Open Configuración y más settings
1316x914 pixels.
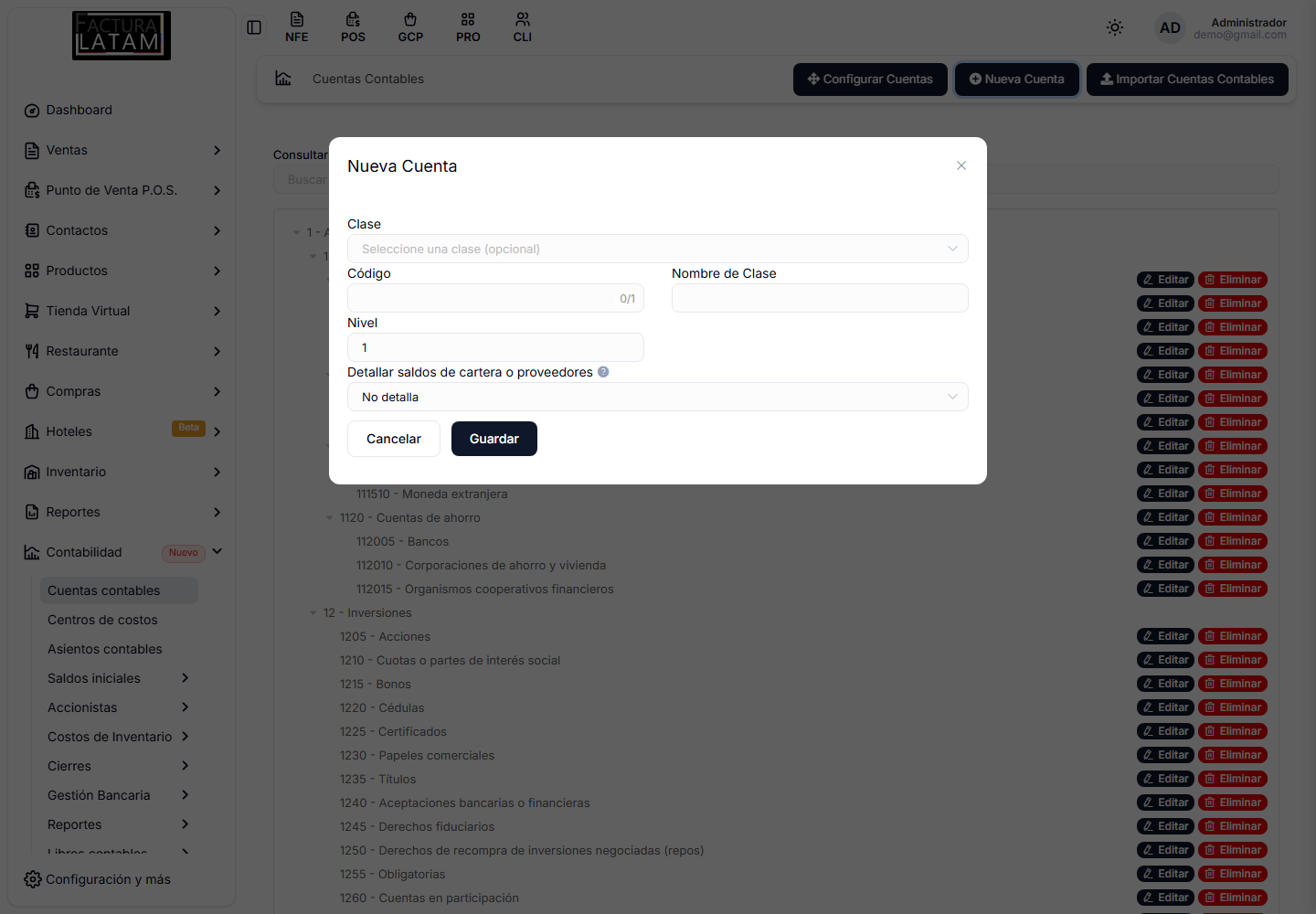(97, 879)
